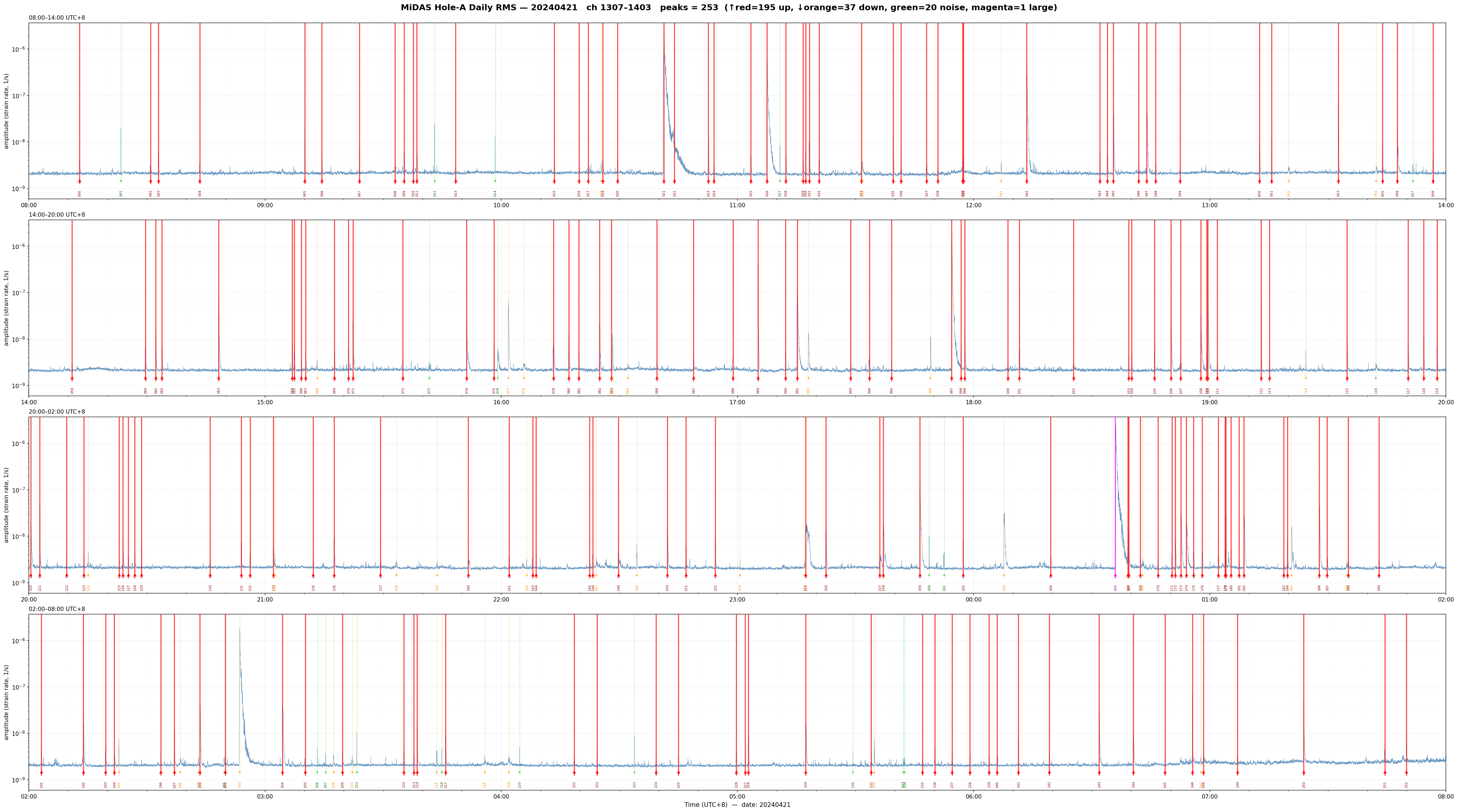
Task: Click the green peak label "160"
Action: point(929,588)
